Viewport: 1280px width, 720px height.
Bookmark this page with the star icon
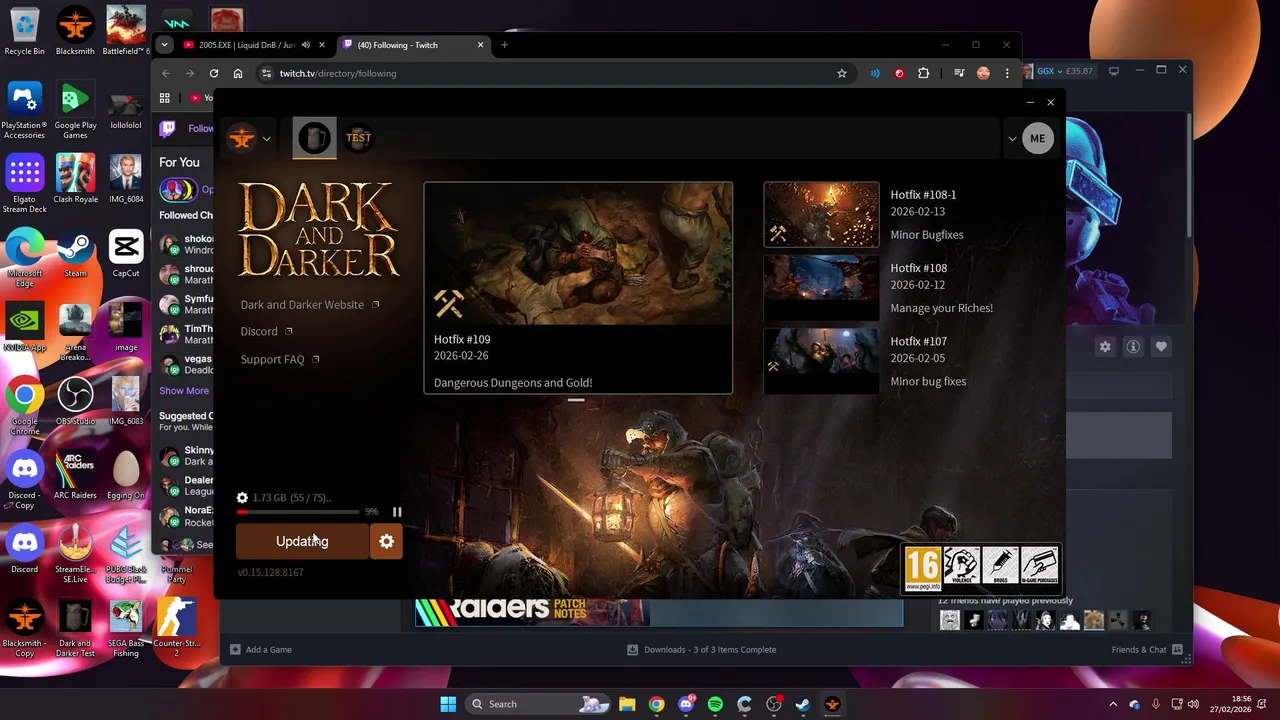pos(842,73)
